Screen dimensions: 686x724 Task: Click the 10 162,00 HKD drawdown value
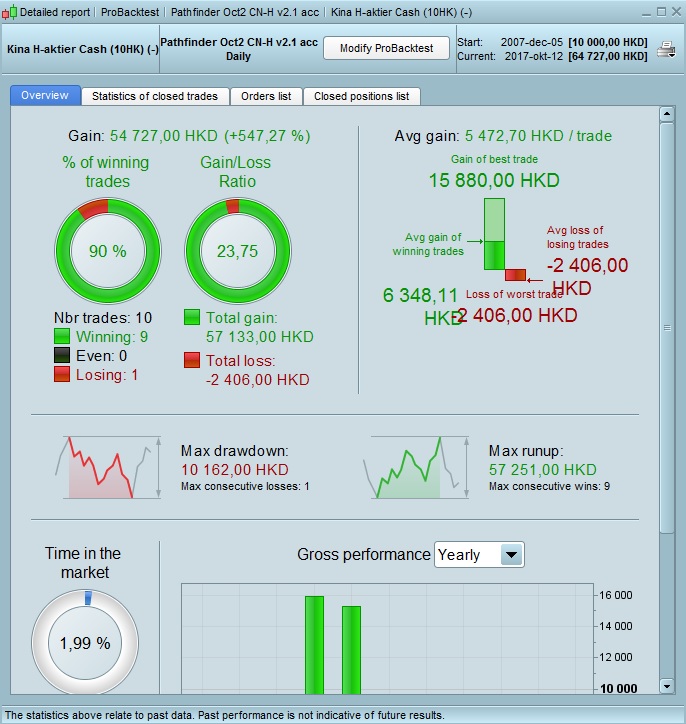tap(235, 470)
